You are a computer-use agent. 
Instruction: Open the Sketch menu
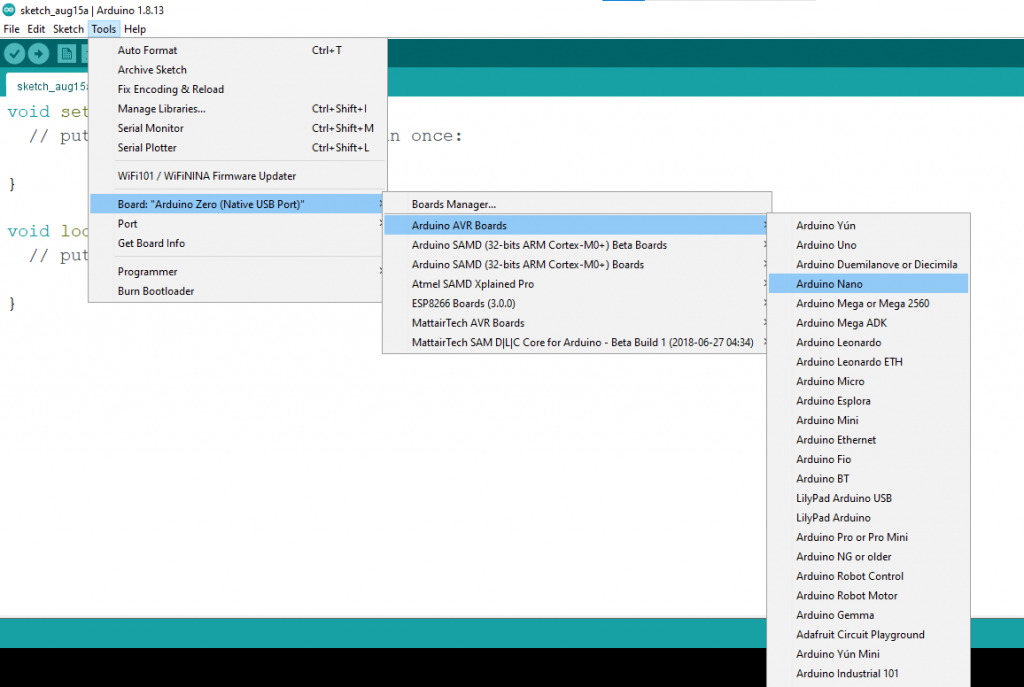click(x=68, y=29)
